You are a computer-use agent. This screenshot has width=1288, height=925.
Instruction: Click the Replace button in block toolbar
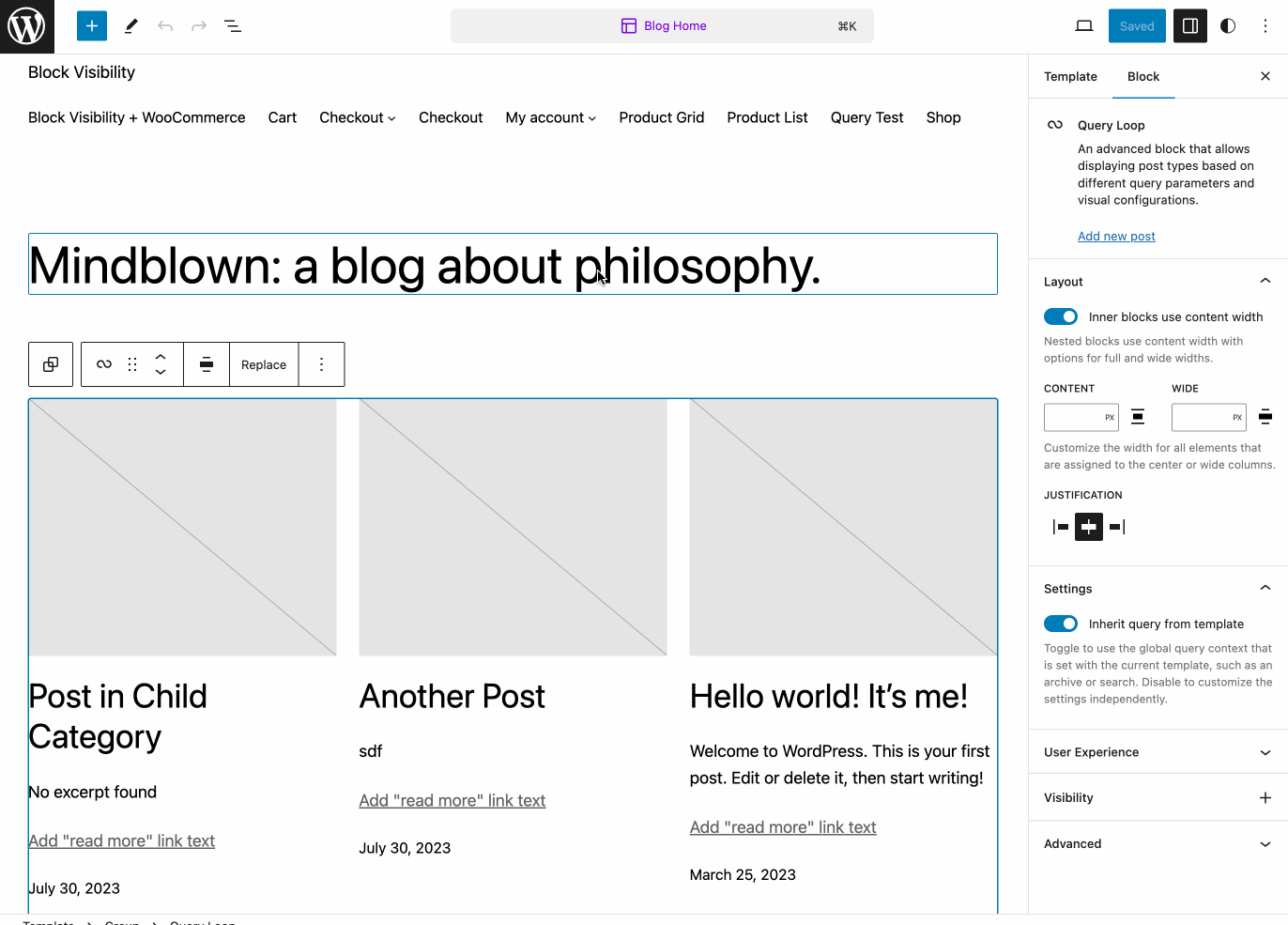click(x=264, y=364)
